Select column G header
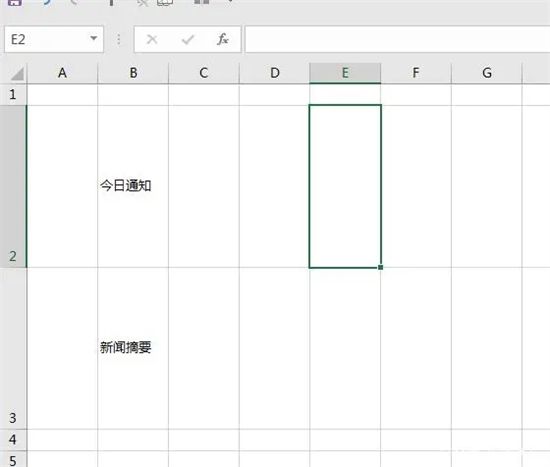550x467 pixels. (487, 73)
